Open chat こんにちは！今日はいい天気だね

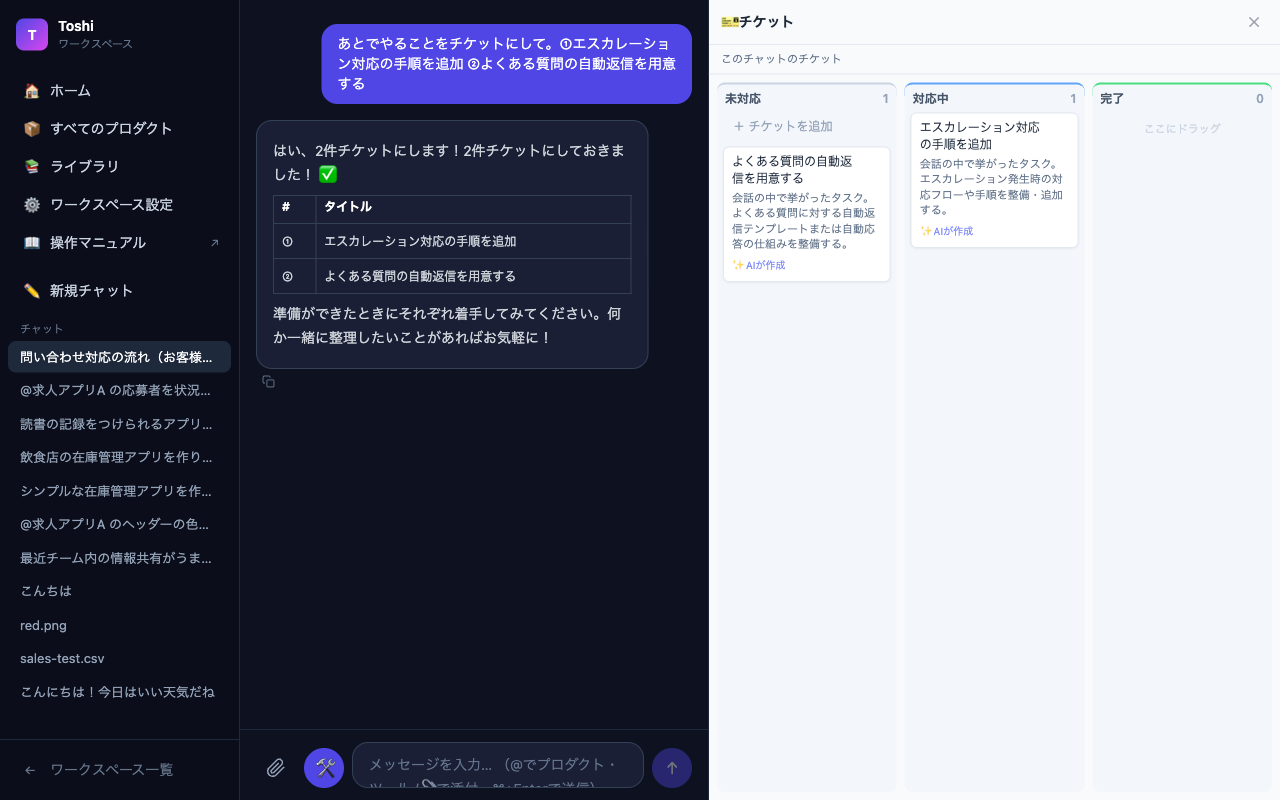point(120,692)
